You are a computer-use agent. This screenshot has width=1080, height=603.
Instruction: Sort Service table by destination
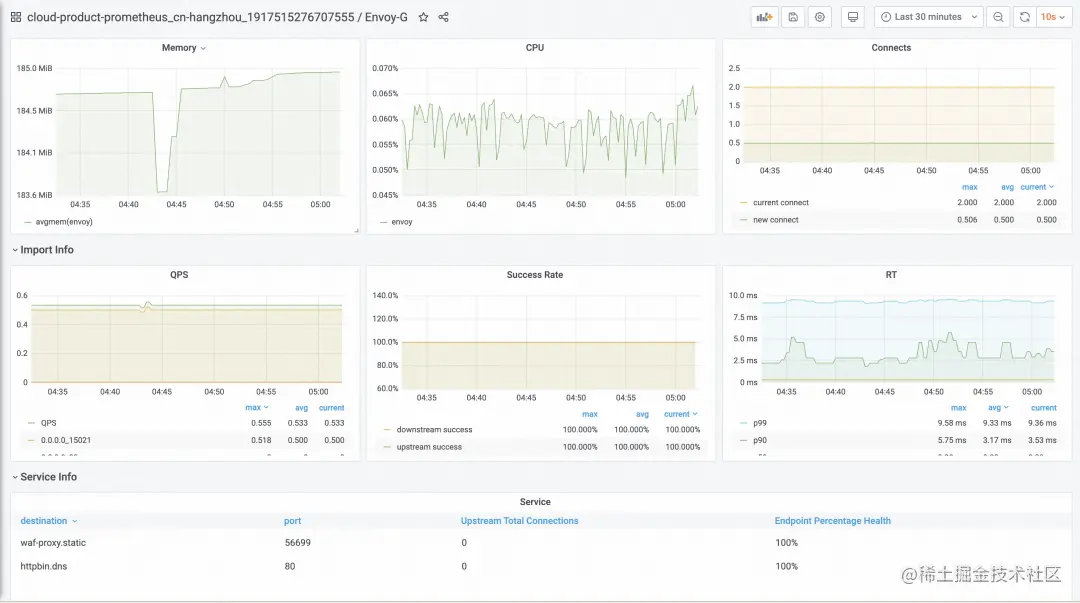pos(48,521)
